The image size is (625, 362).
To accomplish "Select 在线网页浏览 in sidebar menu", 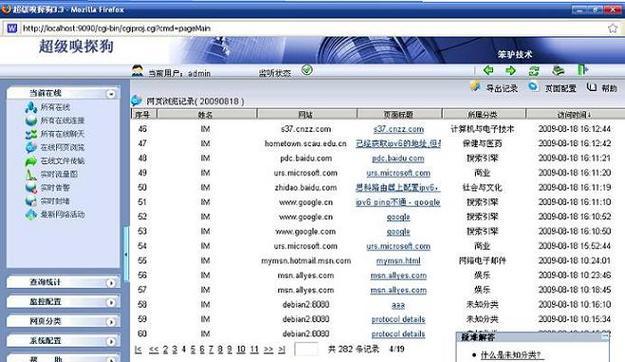I will (x=63, y=148).
